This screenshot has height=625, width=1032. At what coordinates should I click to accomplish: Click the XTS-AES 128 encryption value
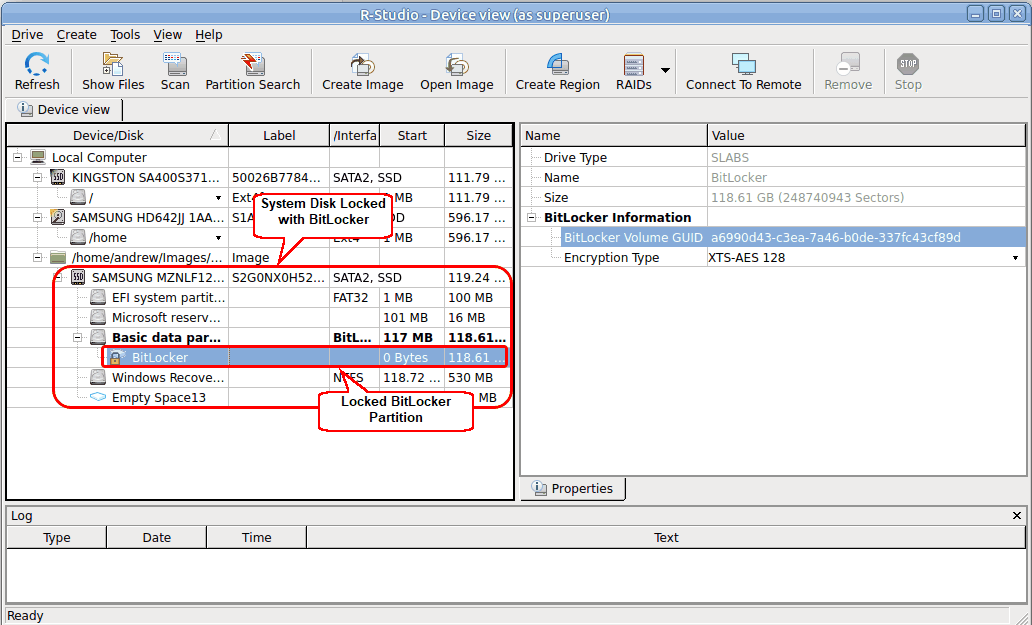(746, 258)
